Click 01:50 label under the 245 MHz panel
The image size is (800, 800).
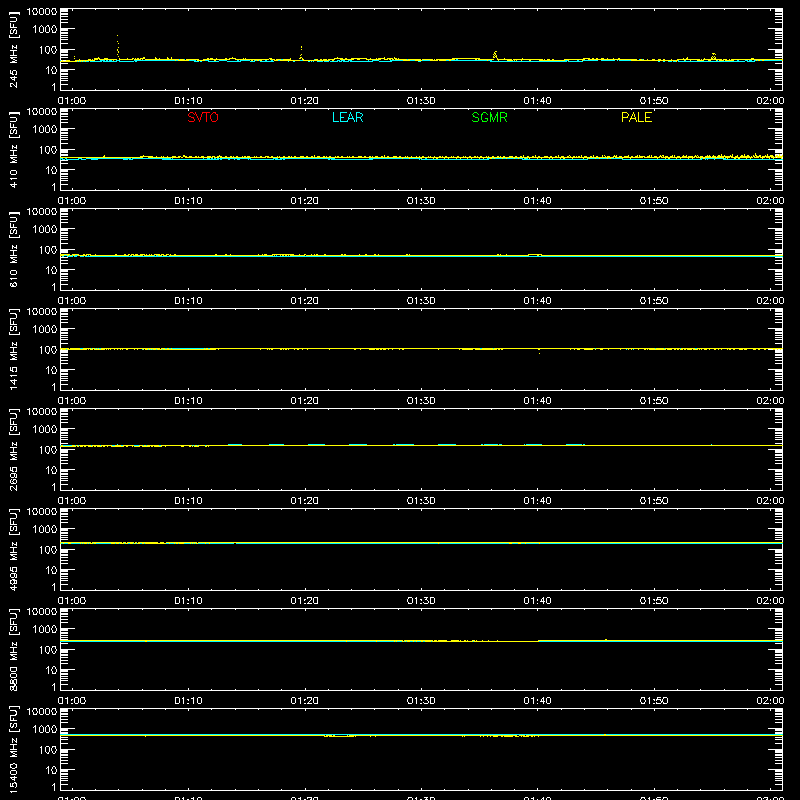click(654, 101)
